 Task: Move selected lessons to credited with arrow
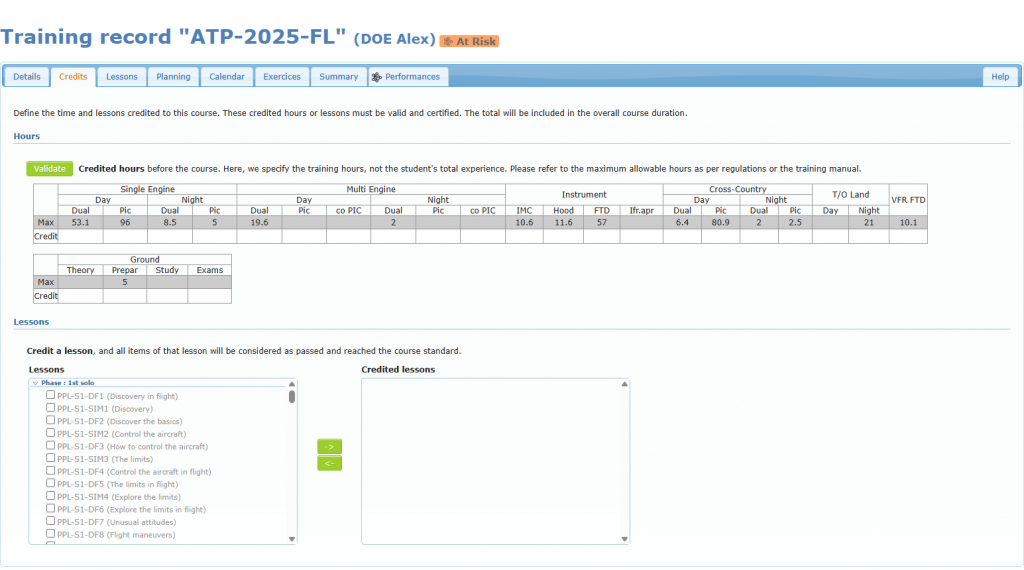(329, 447)
